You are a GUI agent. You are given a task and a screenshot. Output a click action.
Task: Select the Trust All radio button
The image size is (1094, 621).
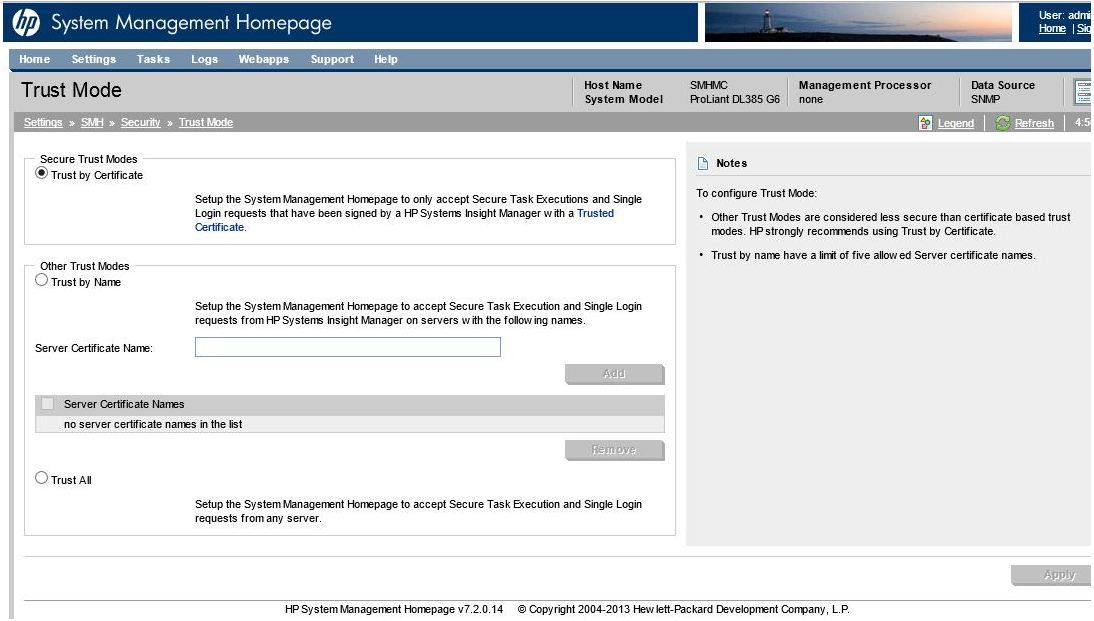pos(41,478)
